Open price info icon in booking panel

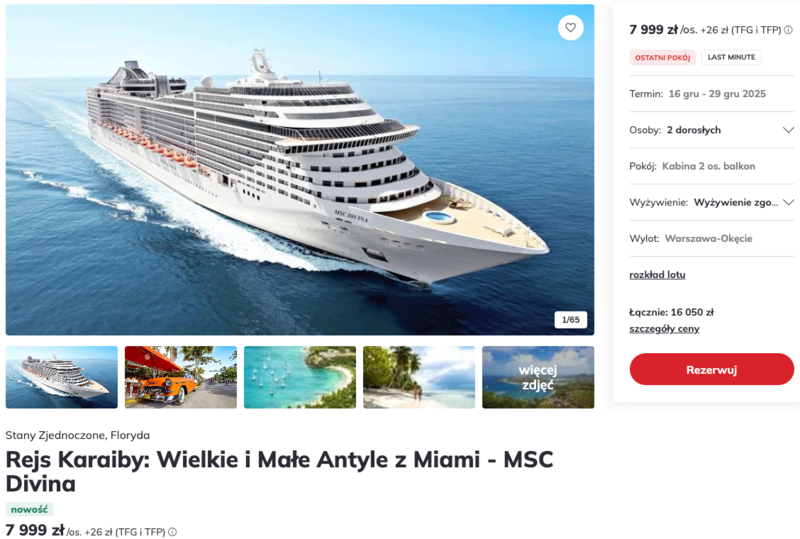pos(788,30)
